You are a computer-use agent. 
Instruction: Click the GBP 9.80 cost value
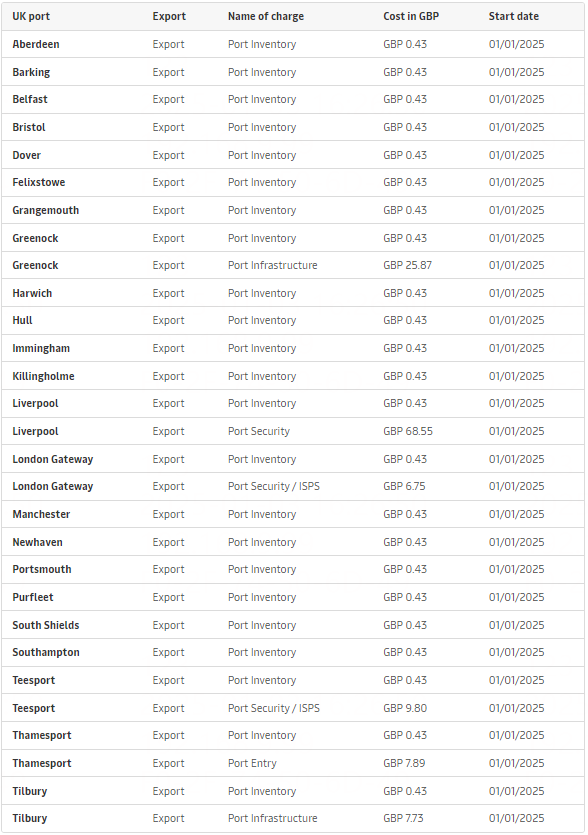tap(405, 708)
